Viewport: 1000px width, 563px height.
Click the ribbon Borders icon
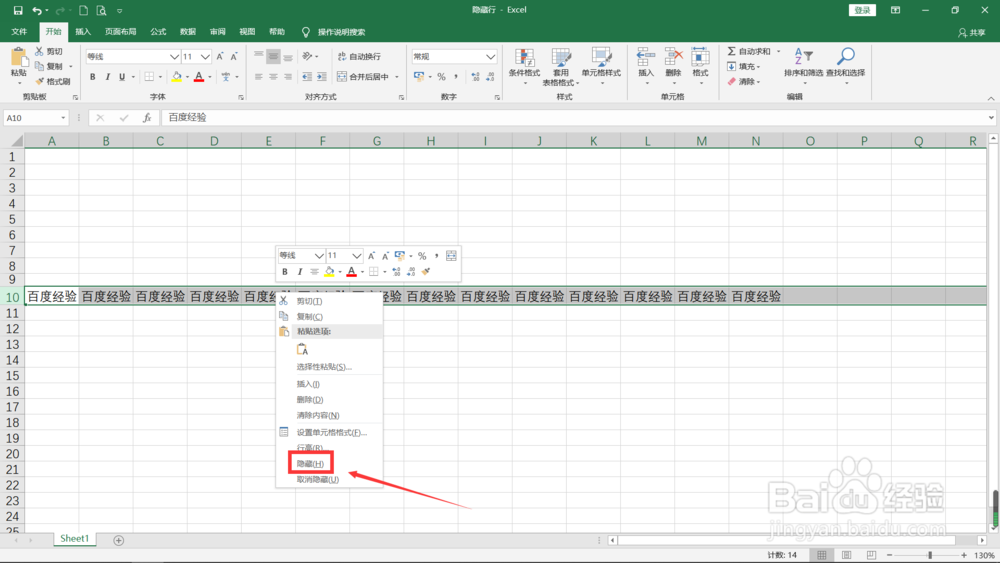149,77
